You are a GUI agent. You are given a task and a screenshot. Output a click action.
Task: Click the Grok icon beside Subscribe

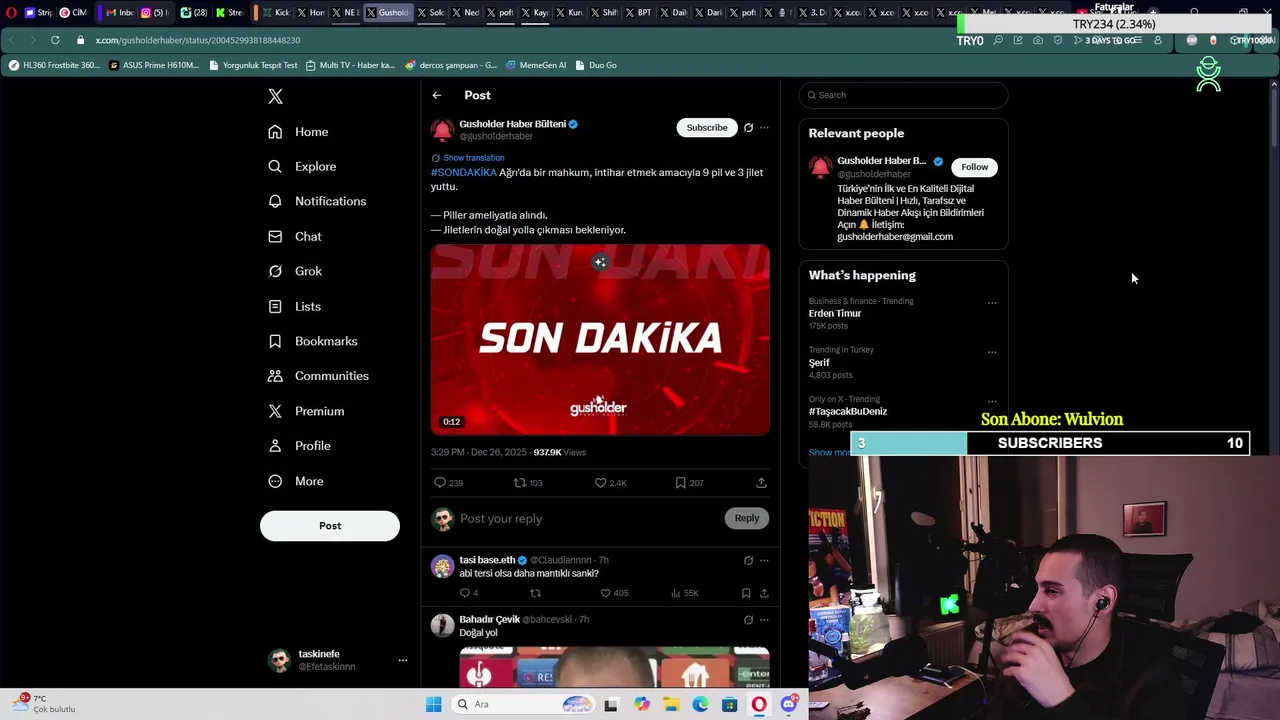click(748, 128)
